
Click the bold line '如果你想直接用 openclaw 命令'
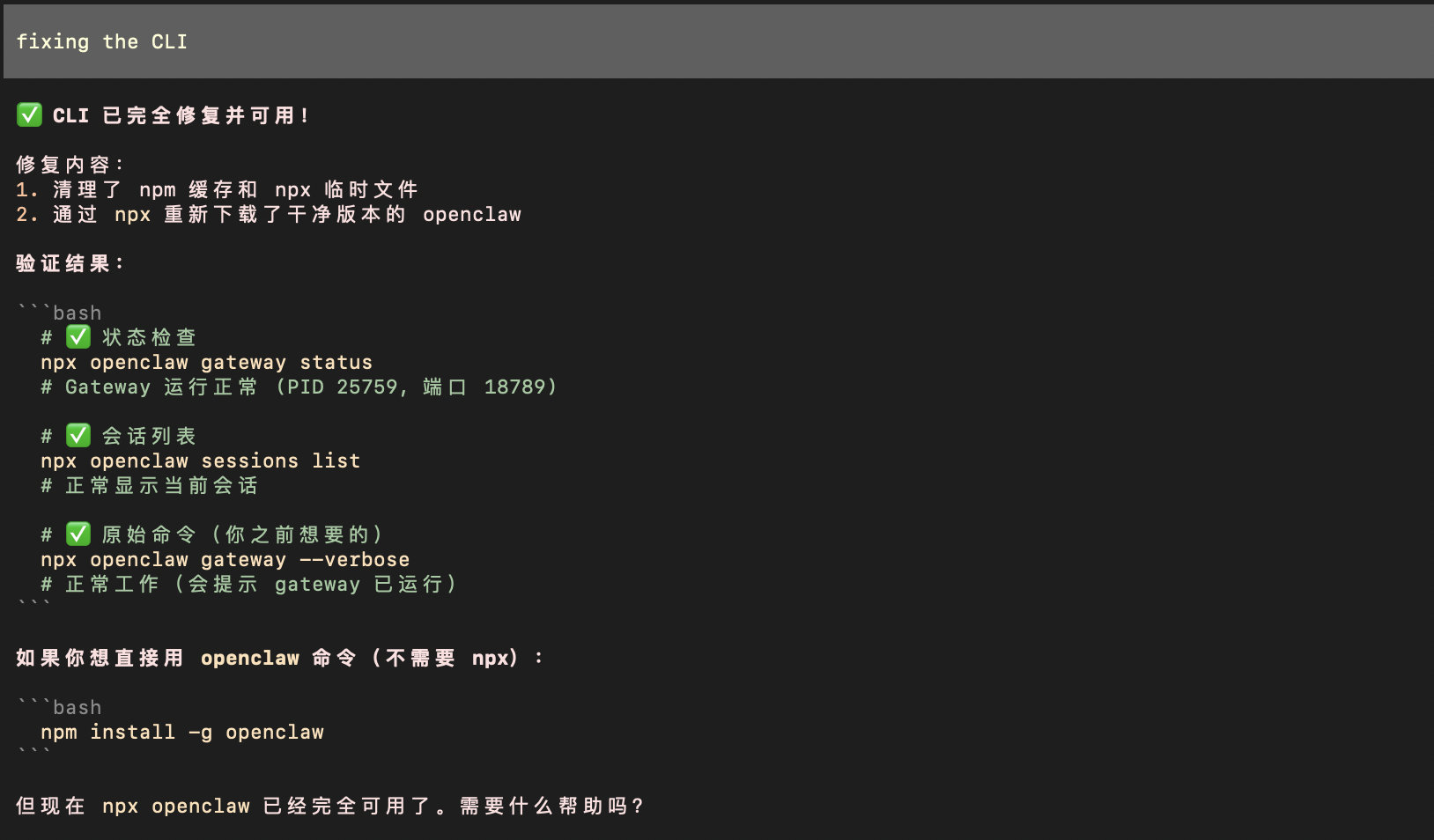[280, 658]
